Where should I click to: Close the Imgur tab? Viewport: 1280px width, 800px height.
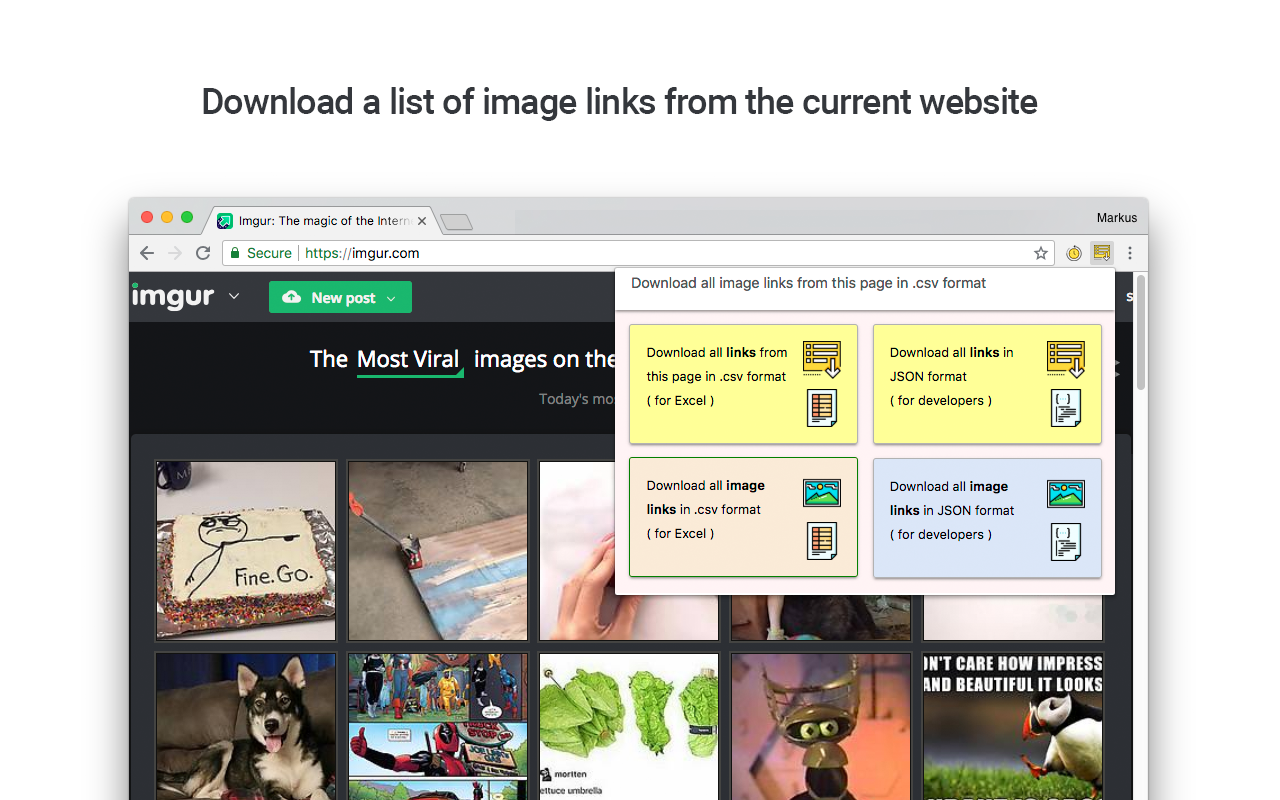coord(422,221)
